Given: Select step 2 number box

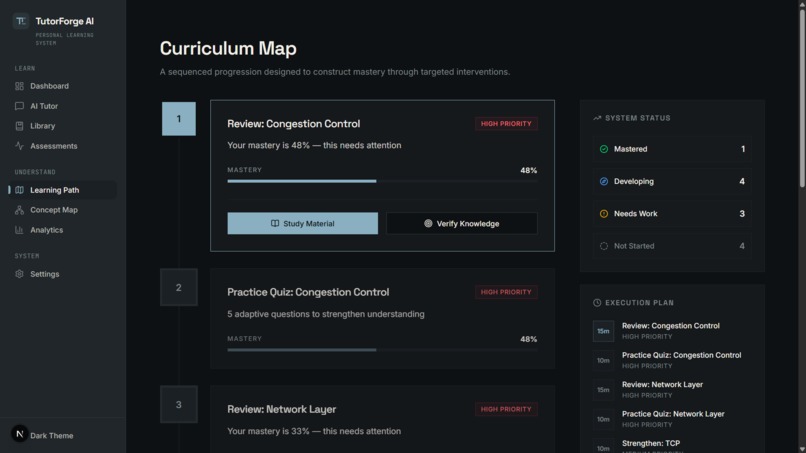Looking at the screenshot, I should point(179,287).
